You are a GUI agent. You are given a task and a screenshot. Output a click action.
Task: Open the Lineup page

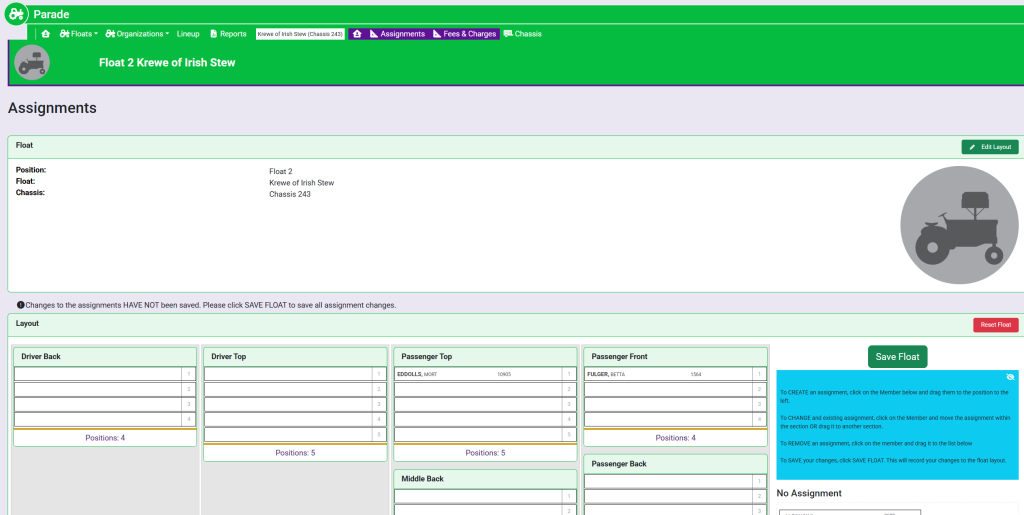(x=188, y=34)
